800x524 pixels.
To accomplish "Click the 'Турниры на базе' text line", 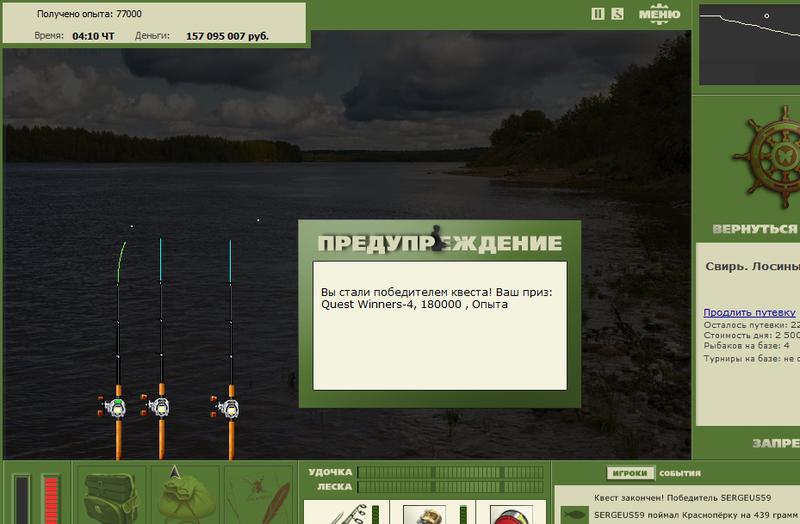I will (751, 358).
